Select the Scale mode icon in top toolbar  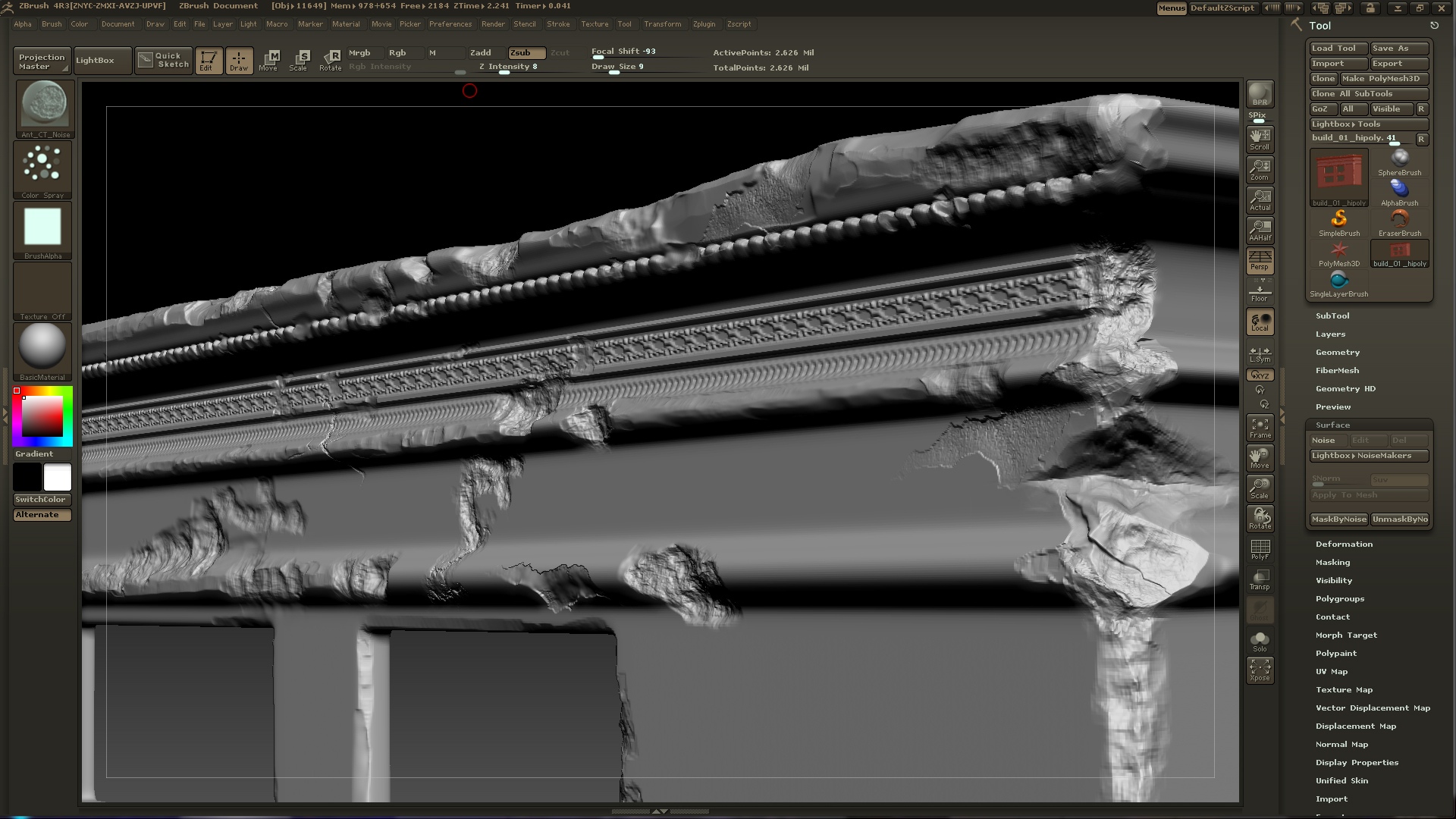point(299,60)
